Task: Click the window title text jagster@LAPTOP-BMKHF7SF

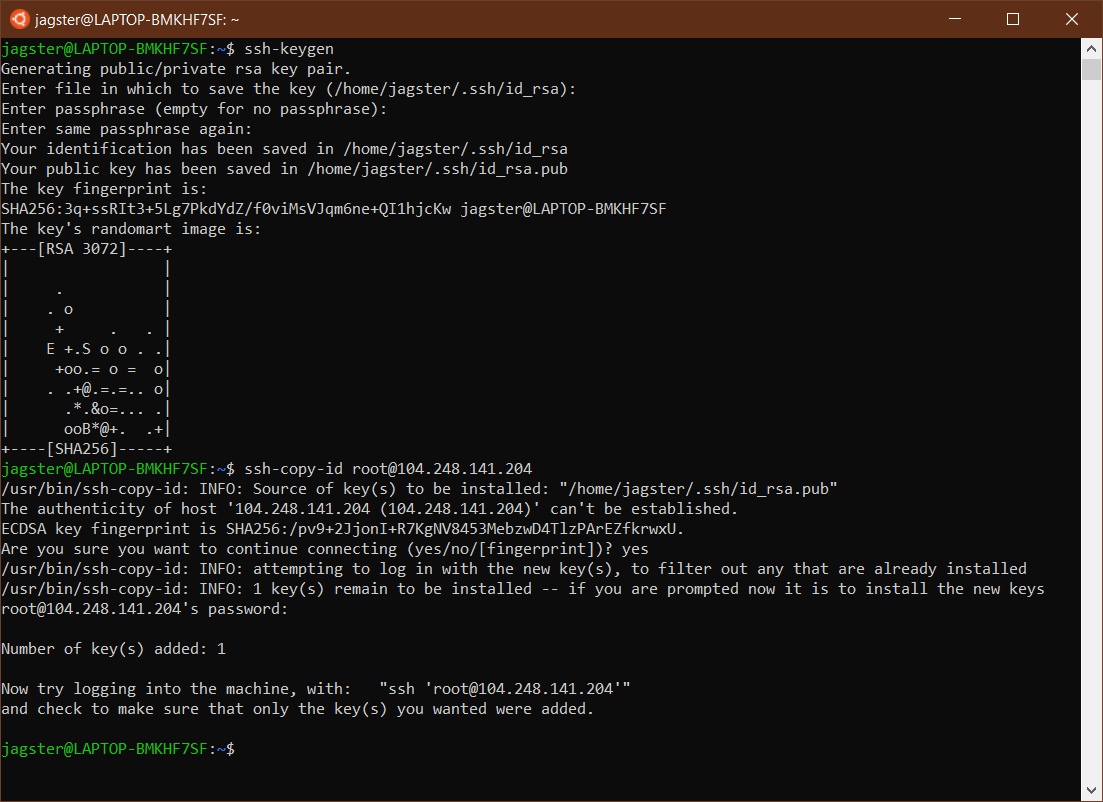Action: coord(137,19)
